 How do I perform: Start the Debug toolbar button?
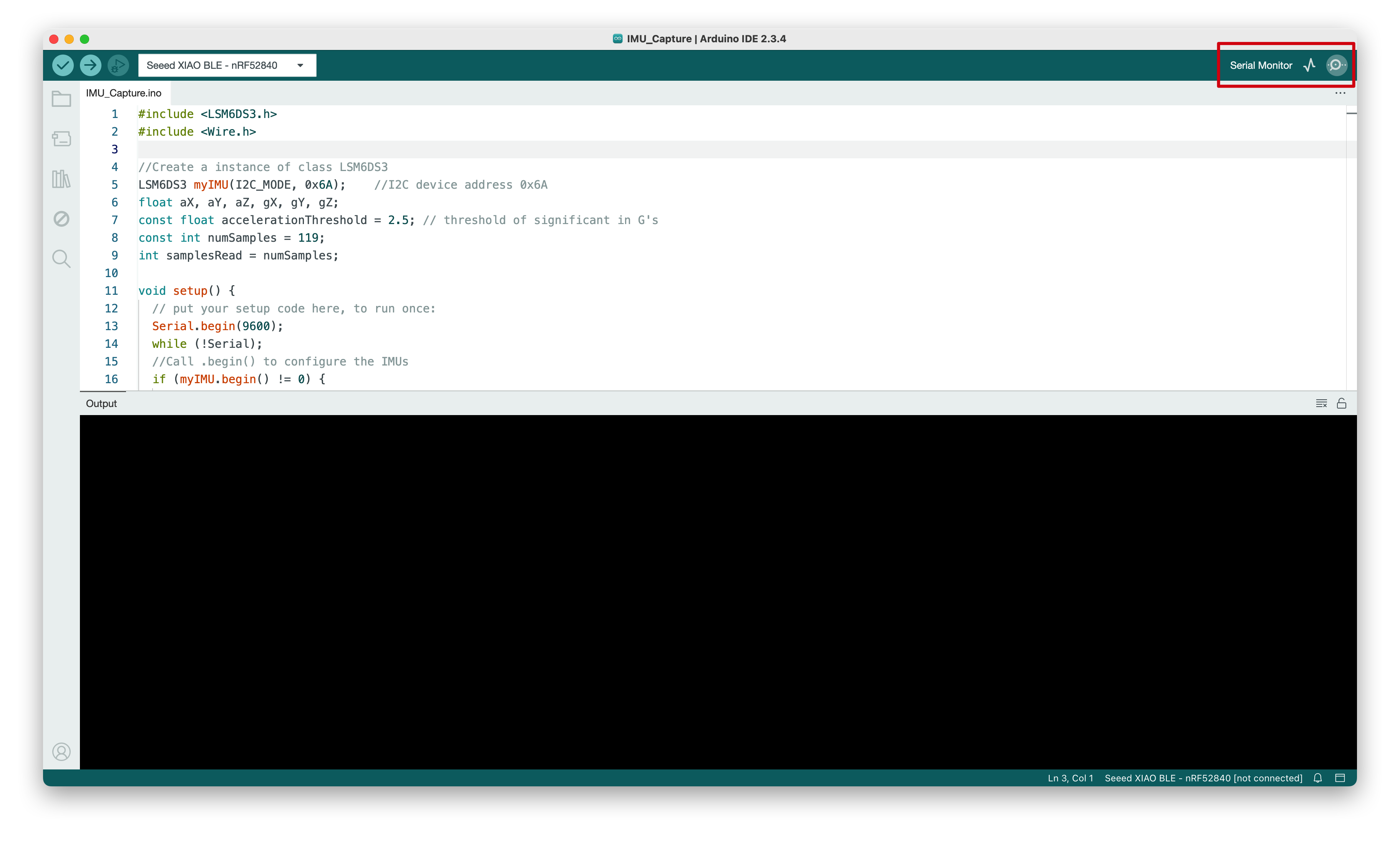click(x=118, y=65)
